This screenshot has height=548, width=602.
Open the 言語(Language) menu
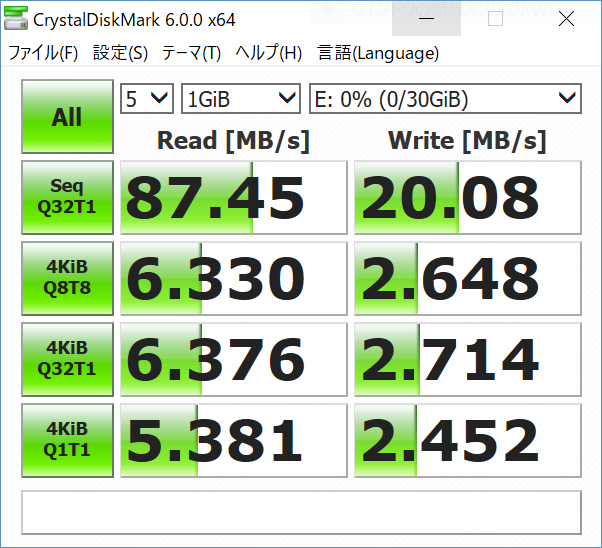[378, 54]
